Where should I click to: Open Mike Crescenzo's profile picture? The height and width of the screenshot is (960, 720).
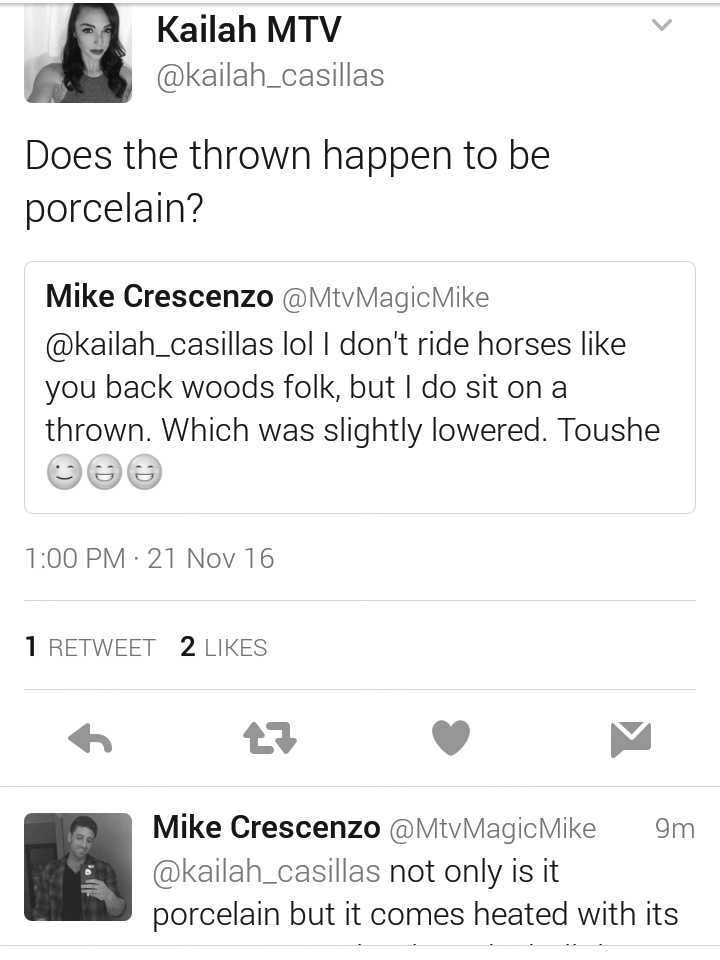click(78, 867)
